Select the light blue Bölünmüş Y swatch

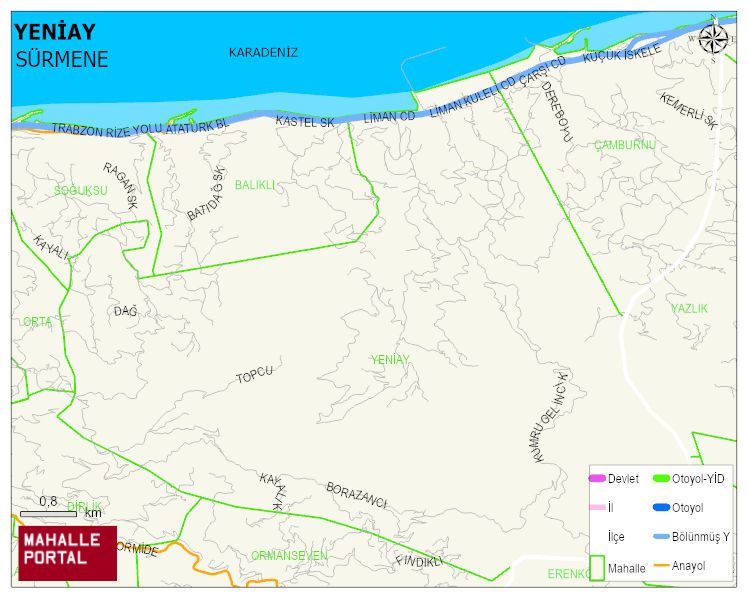[x=661, y=537]
